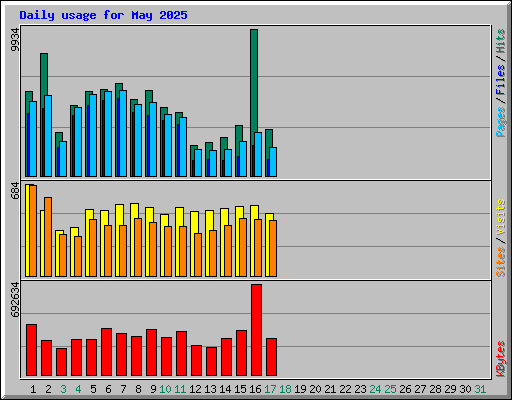
Task: Click the 692634 KBytes axis value
Action: (x=15, y=300)
